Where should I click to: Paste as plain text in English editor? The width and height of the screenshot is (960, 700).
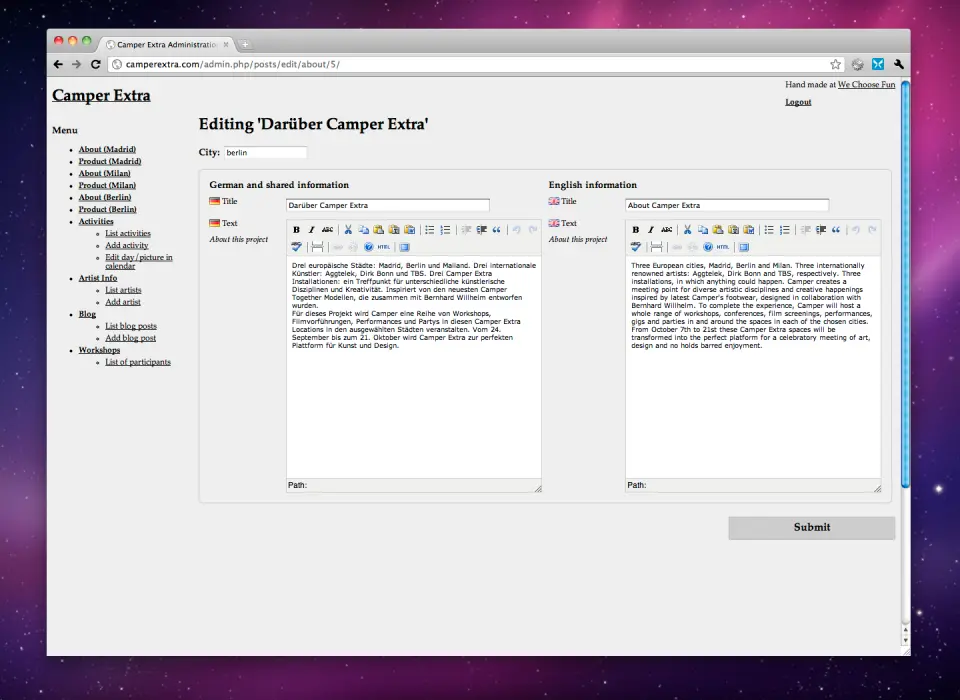tap(733, 230)
